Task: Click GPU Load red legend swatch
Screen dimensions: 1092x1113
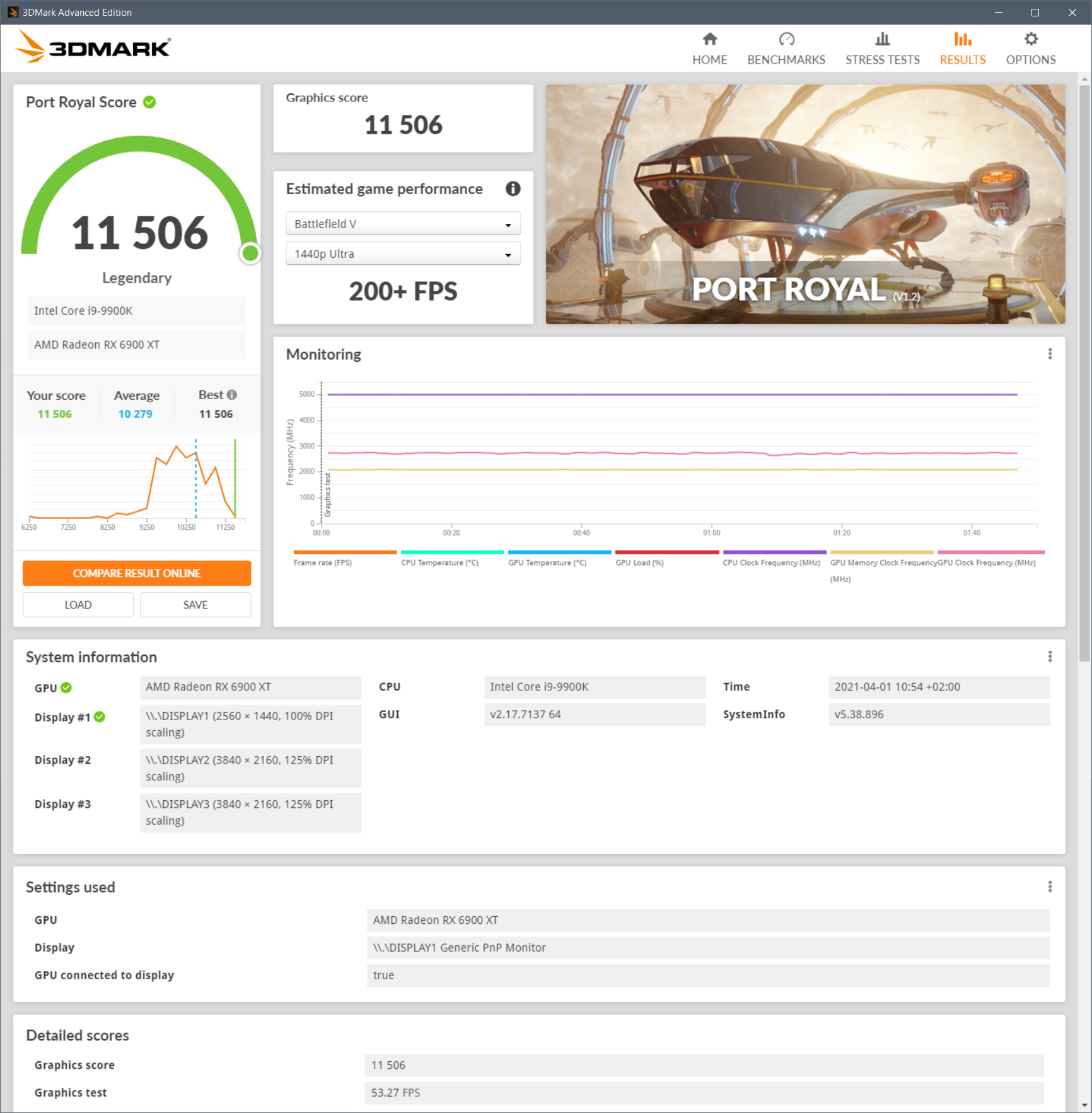Action: tap(667, 552)
